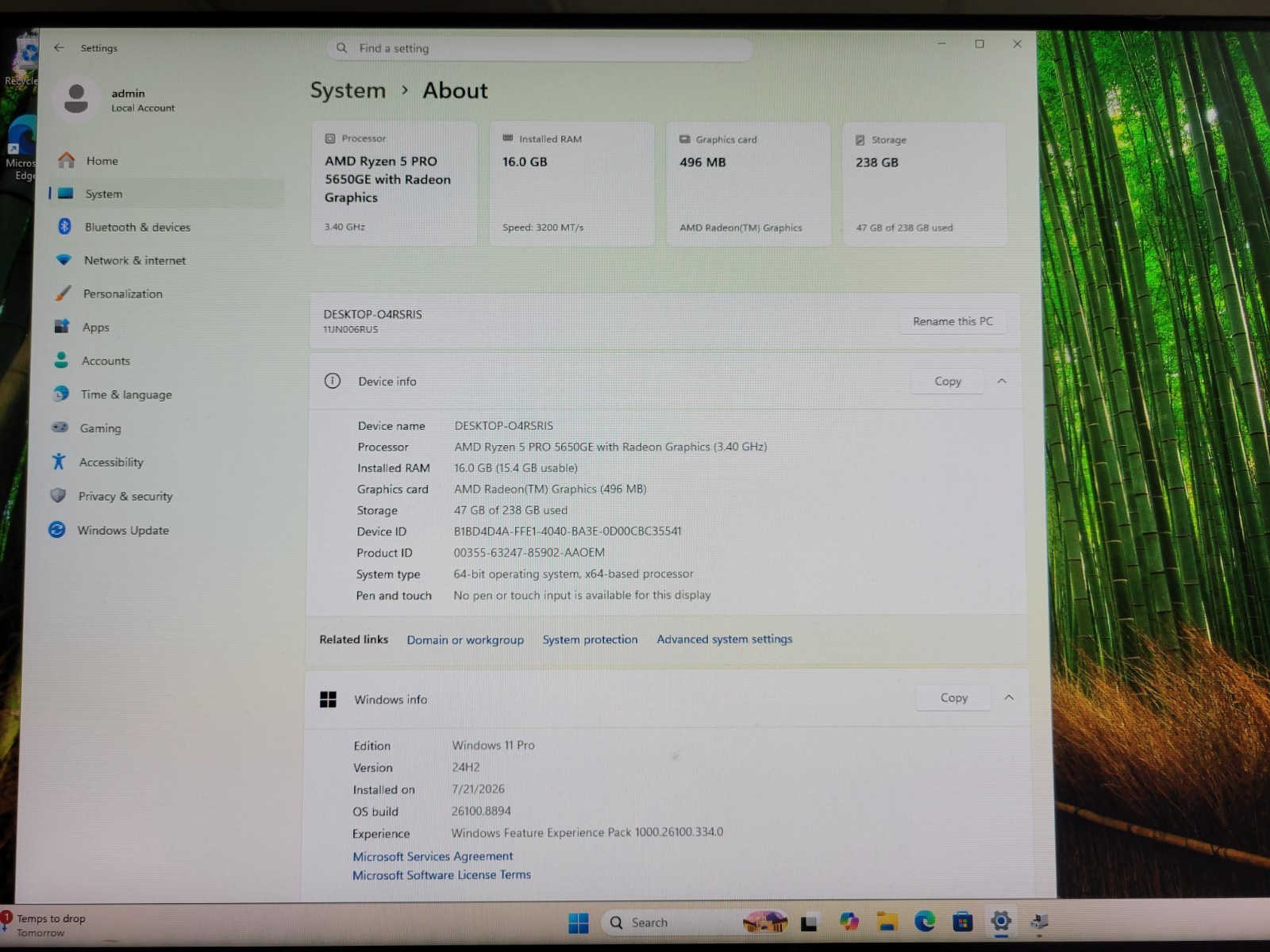The image size is (1270, 952).
Task: Open the Windows Start menu
Action: tap(579, 923)
